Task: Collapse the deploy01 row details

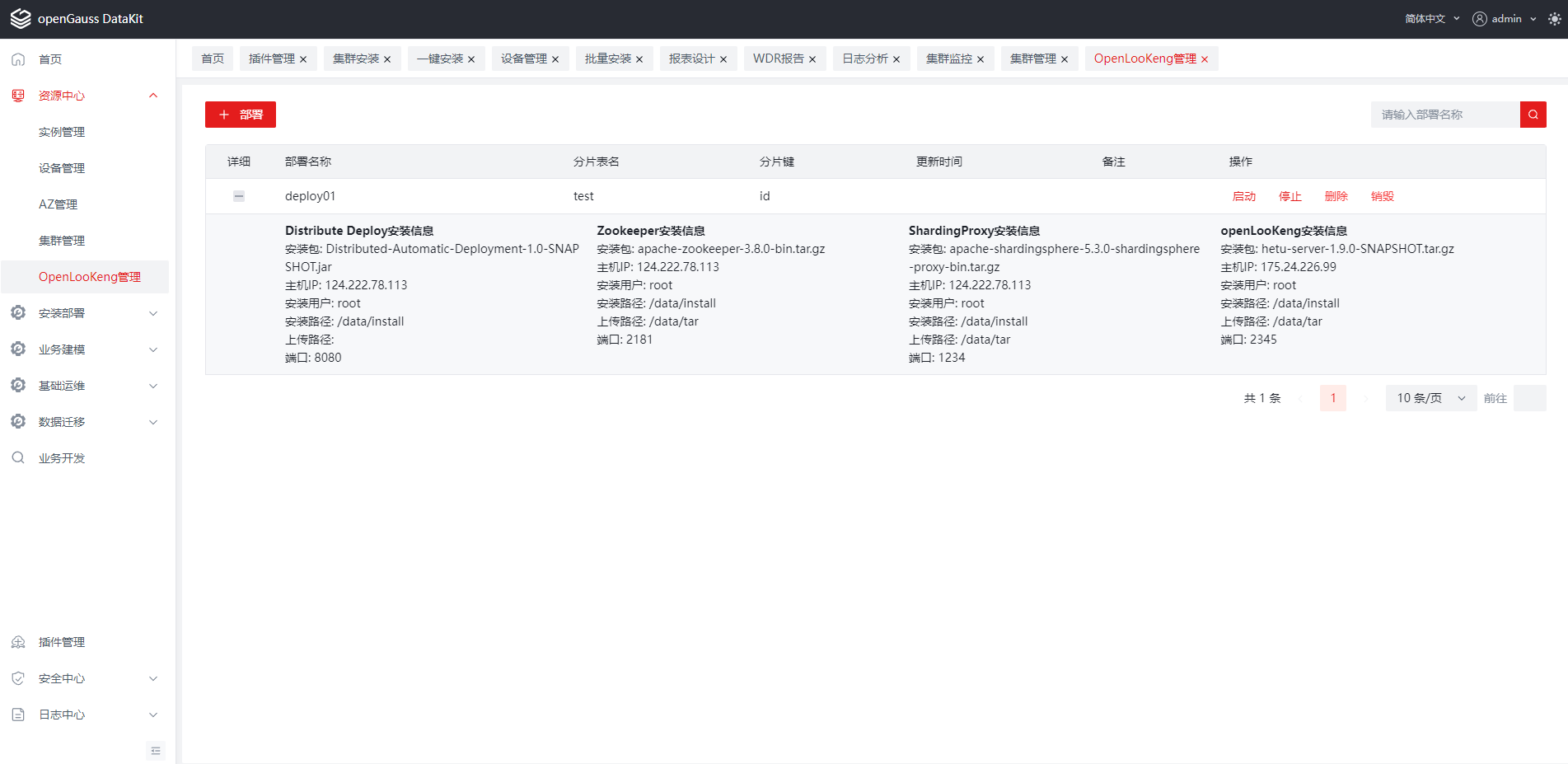Action: pos(239,196)
